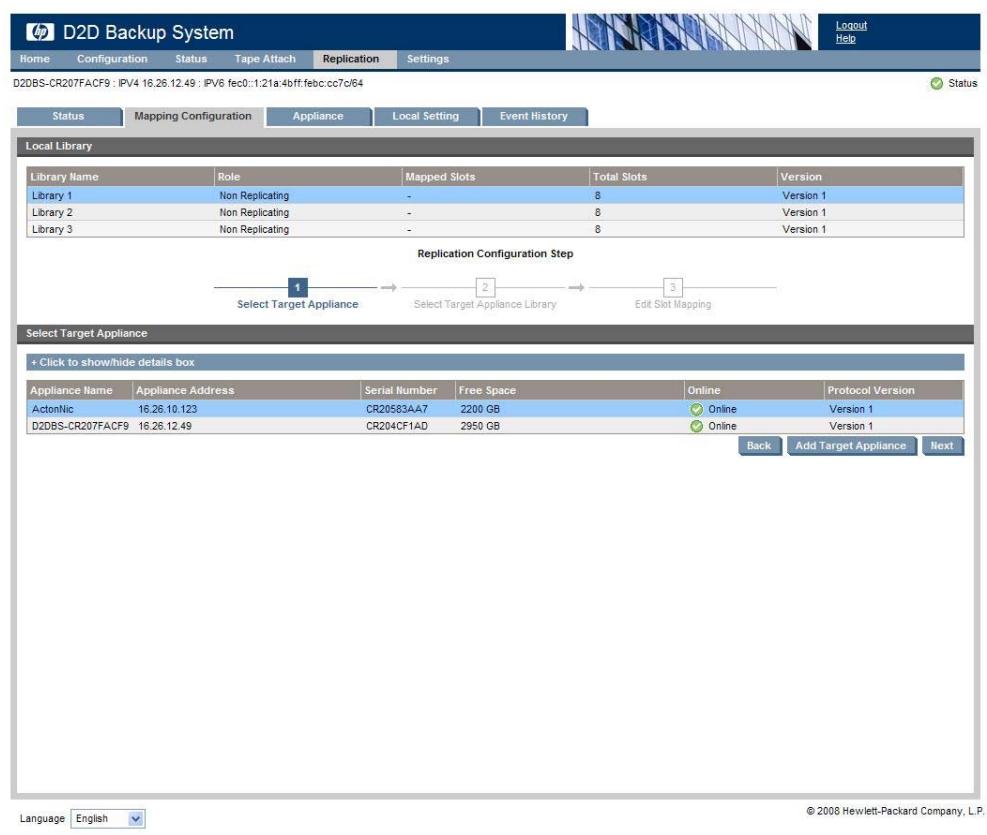Click the Total Slots column header
This screenshot has height=835, width=987.
coord(682,177)
